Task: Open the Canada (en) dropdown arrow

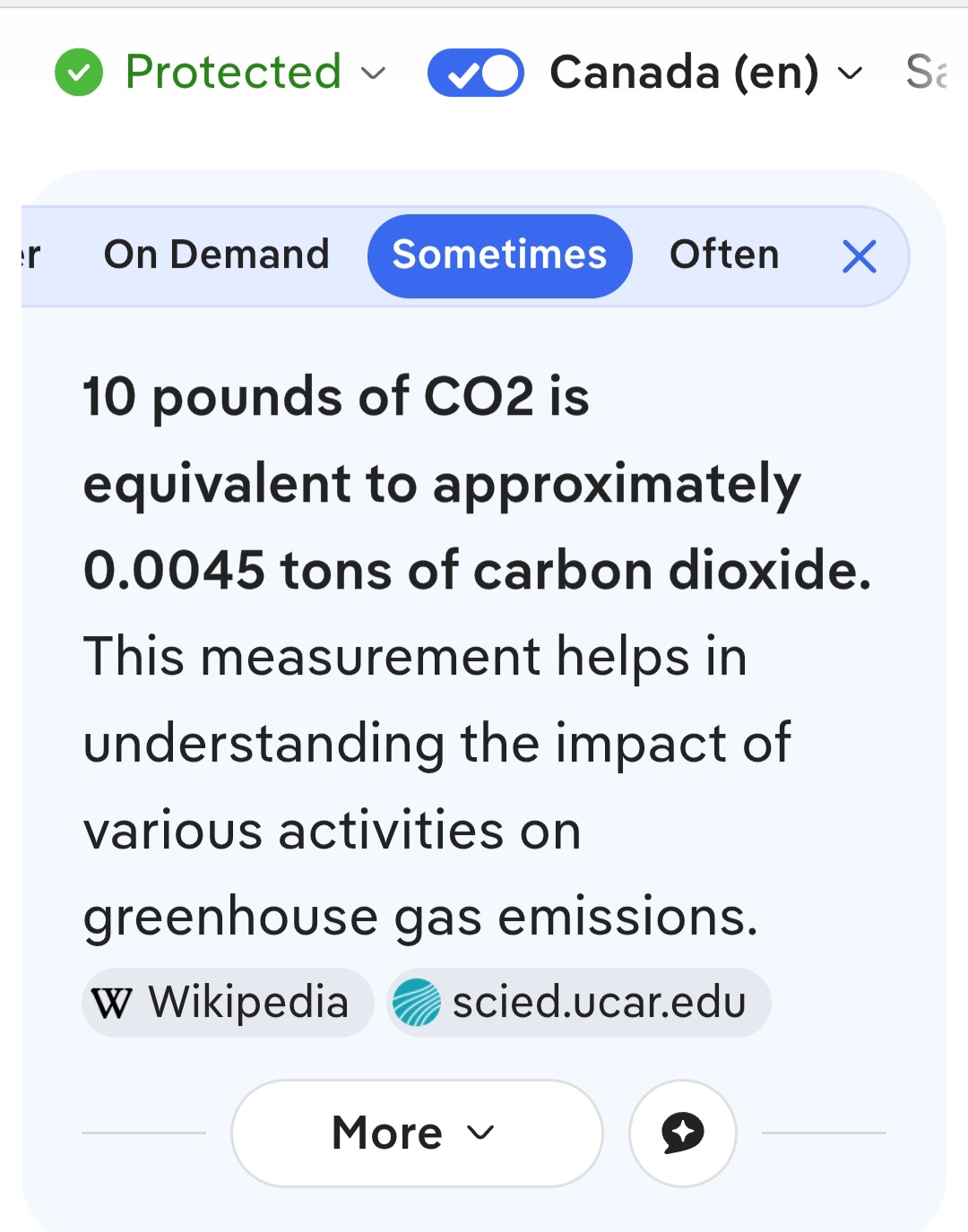Action: click(850, 73)
